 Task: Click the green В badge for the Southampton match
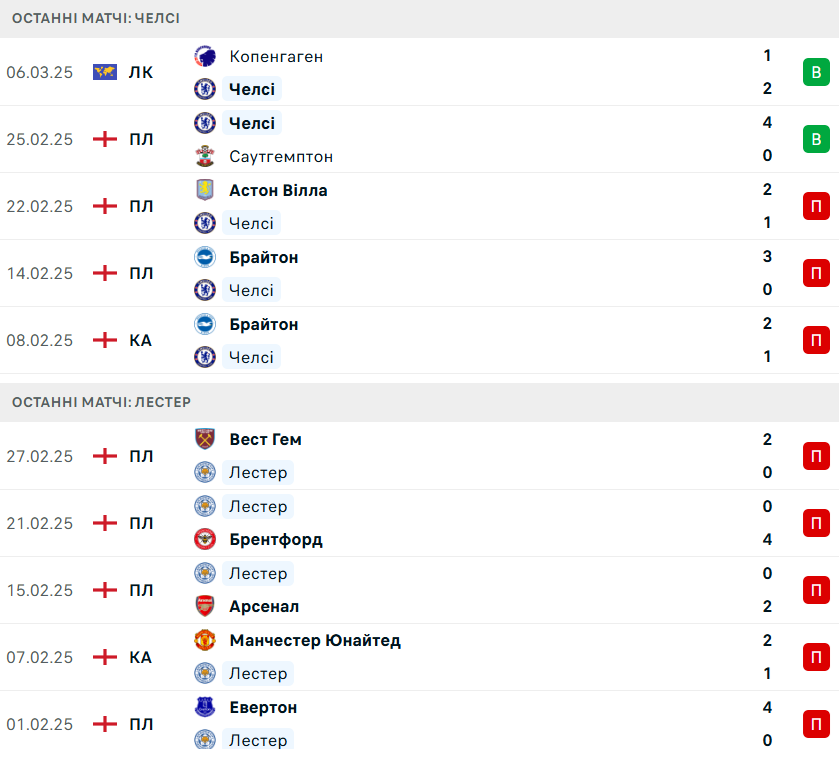816,139
